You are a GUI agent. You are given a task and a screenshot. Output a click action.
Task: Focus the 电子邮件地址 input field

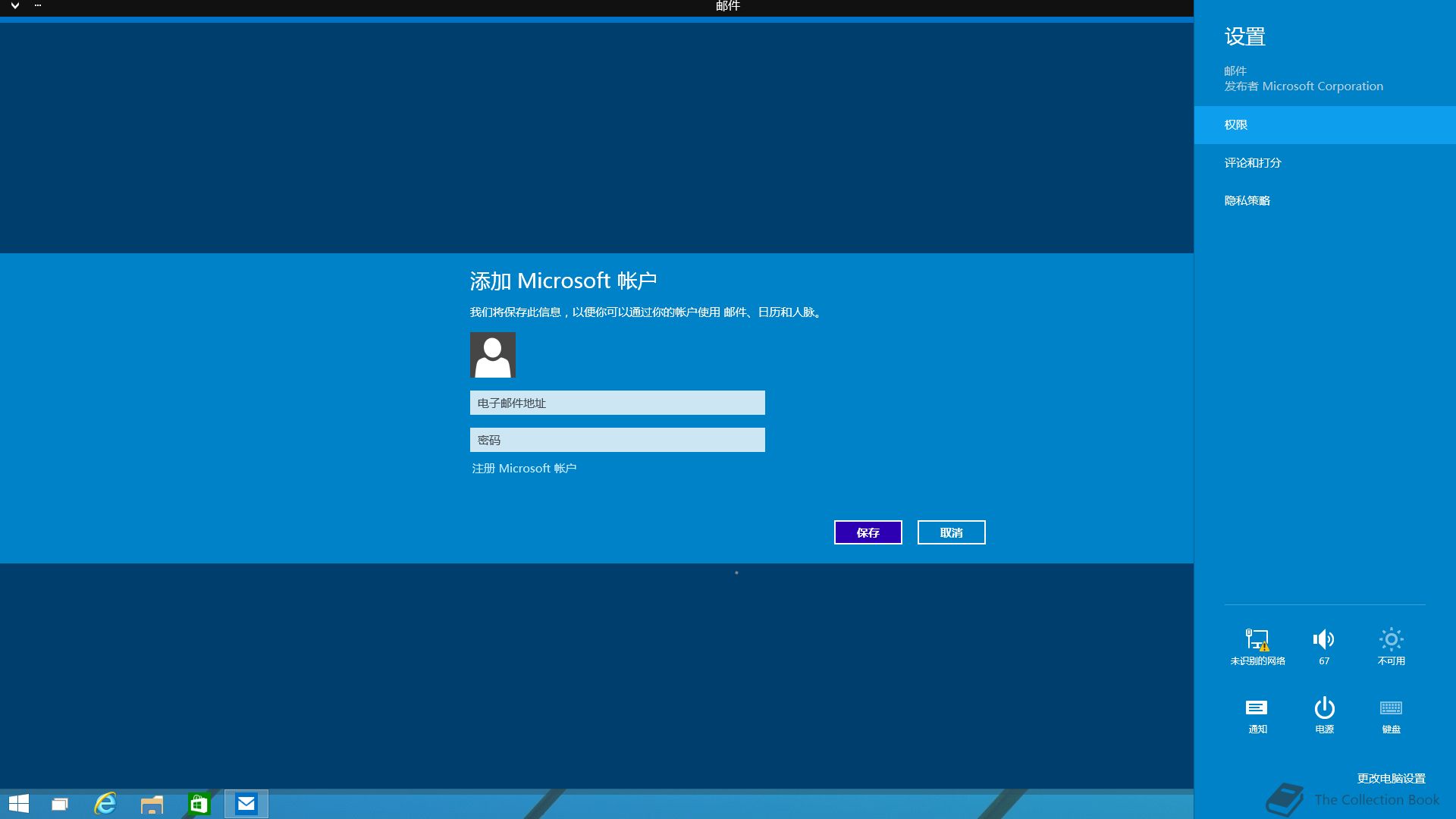[617, 403]
